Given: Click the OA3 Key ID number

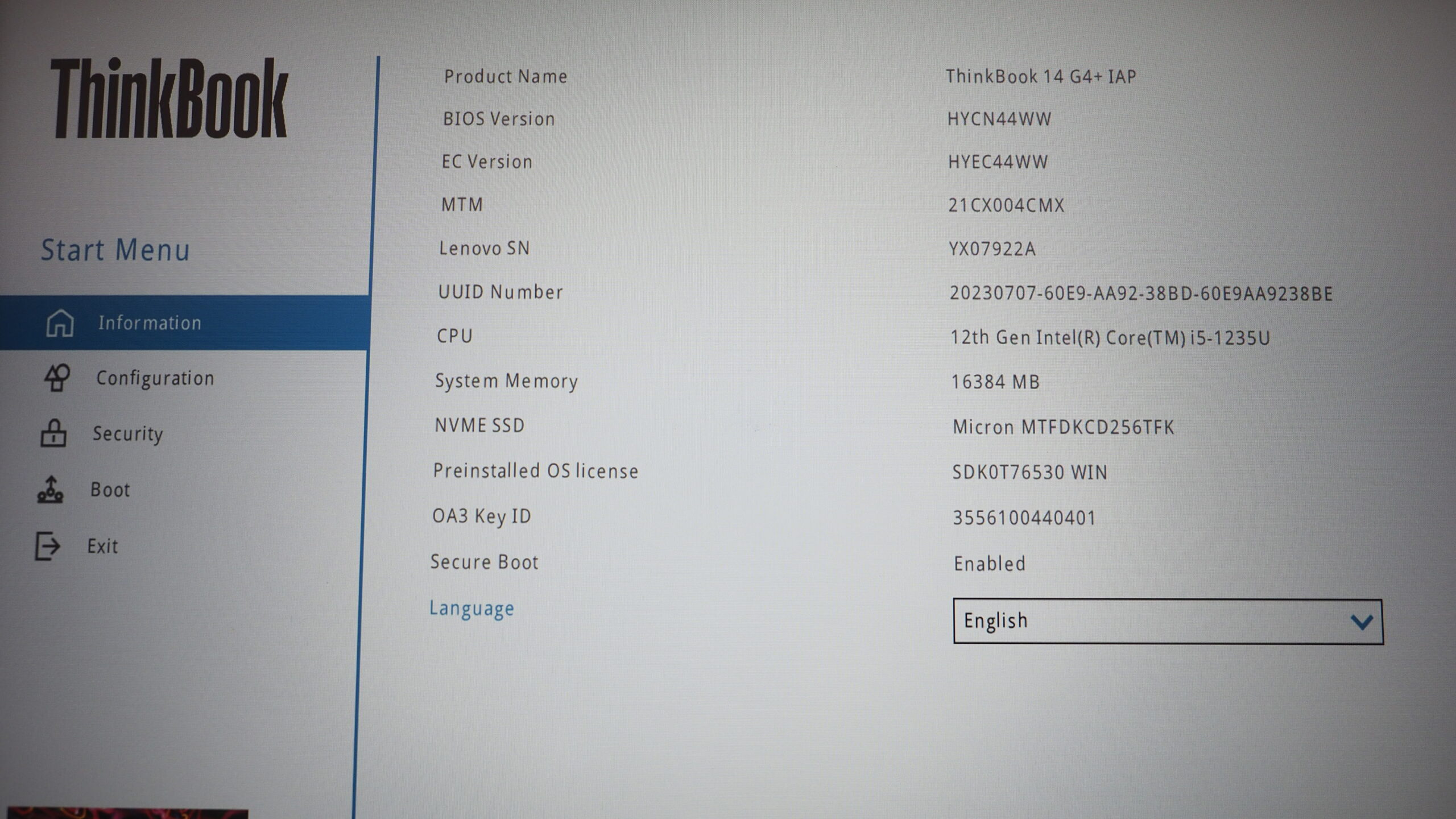Looking at the screenshot, I should point(1024,518).
